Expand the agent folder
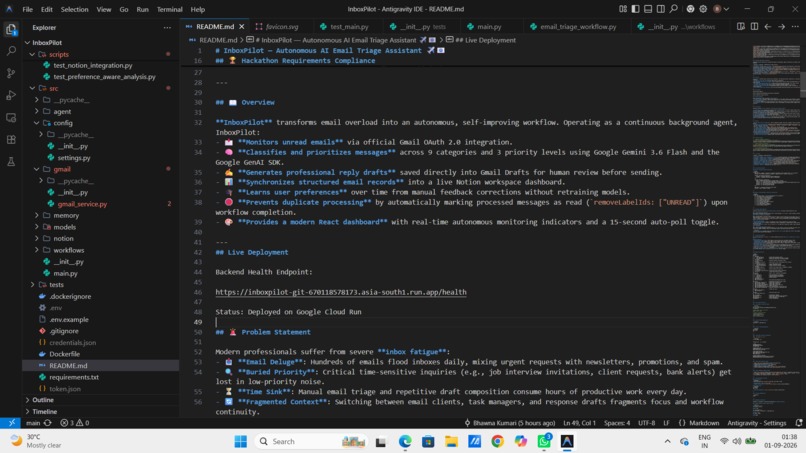 (36, 112)
